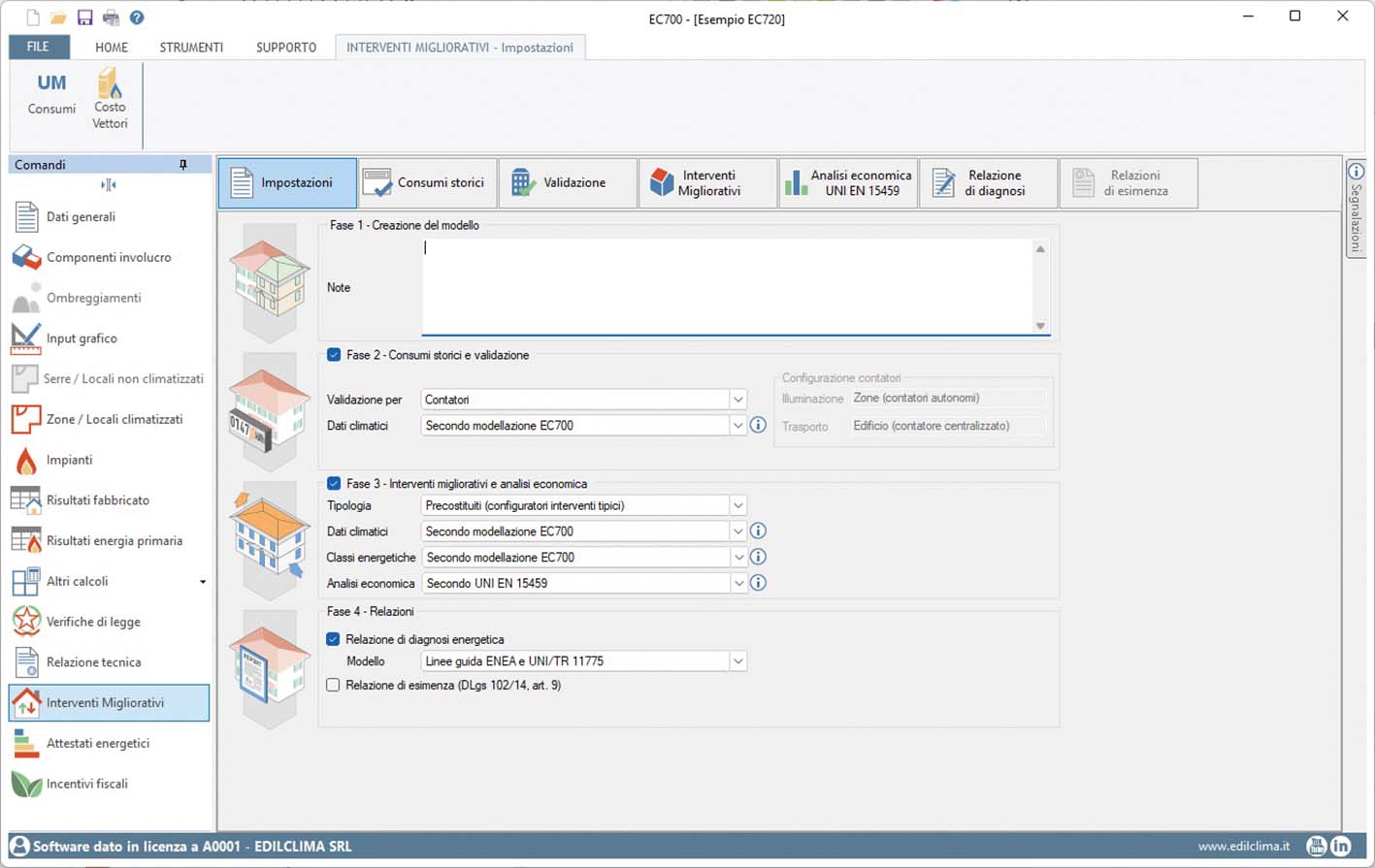Go to the Interventi Migliorativi step button
This screenshot has height=868, width=1375.
pyautogui.click(x=708, y=182)
